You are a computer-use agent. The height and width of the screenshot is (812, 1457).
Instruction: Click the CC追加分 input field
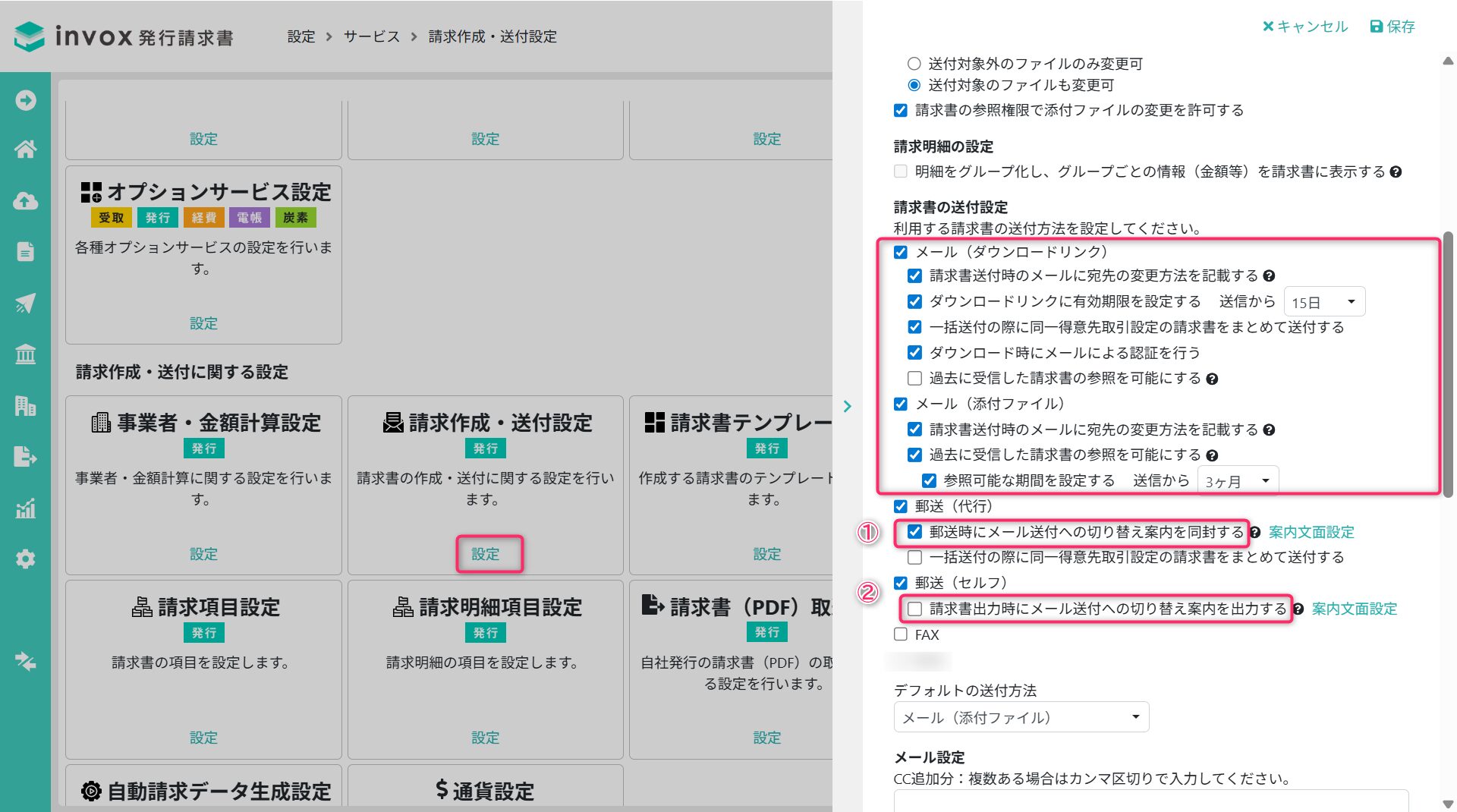(1151, 801)
